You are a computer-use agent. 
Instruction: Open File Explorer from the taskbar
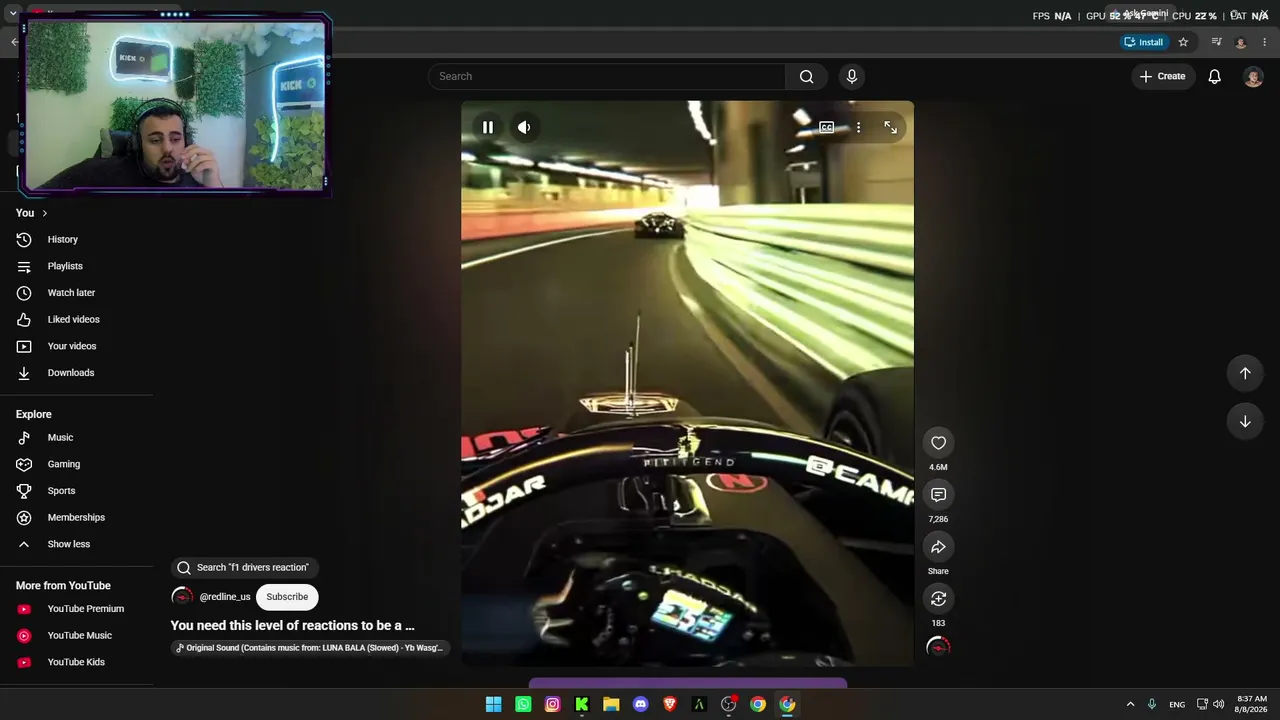[611, 704]
